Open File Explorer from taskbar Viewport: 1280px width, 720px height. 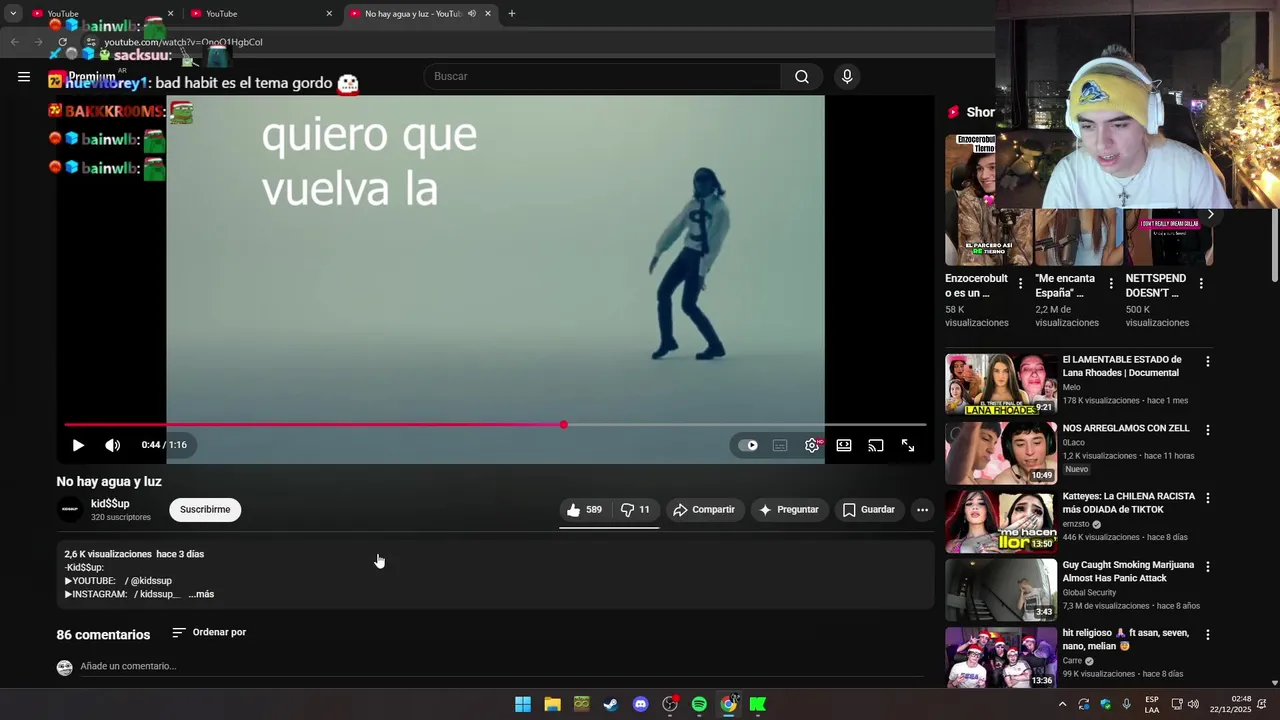(x=552, y=704)
